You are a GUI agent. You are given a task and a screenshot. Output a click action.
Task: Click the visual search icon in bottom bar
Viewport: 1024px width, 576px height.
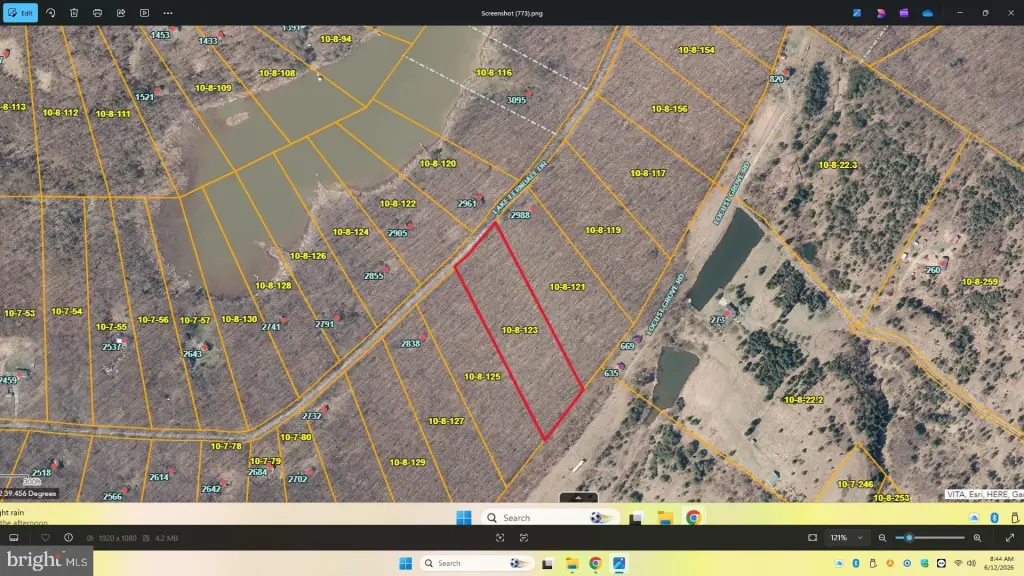pyautogui.click(x=524, y=537)
